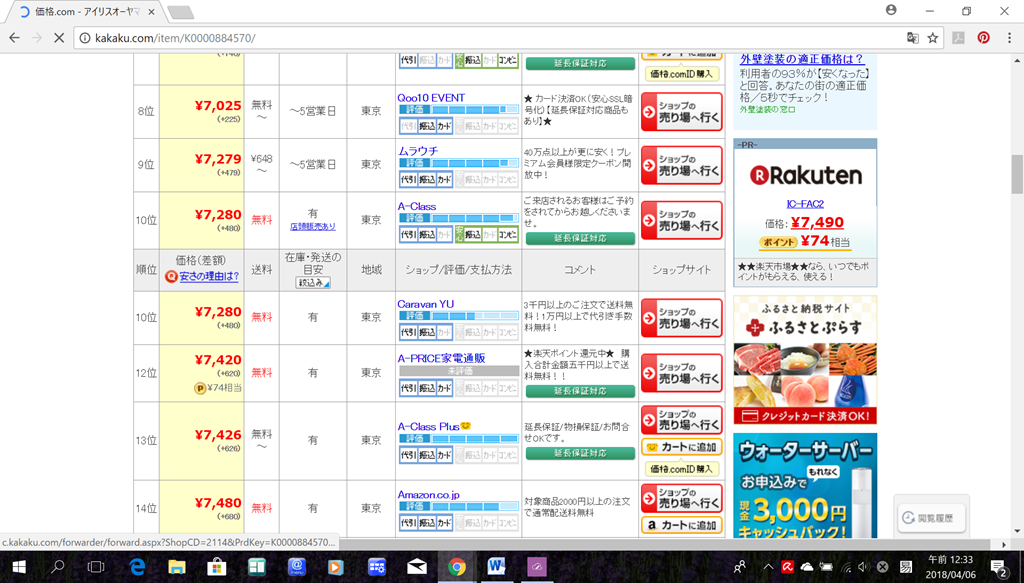This screenshot has width=1024, height=583.
Task: Open the Amazon.co.jp shop link
Action: [x=428, y=495]
